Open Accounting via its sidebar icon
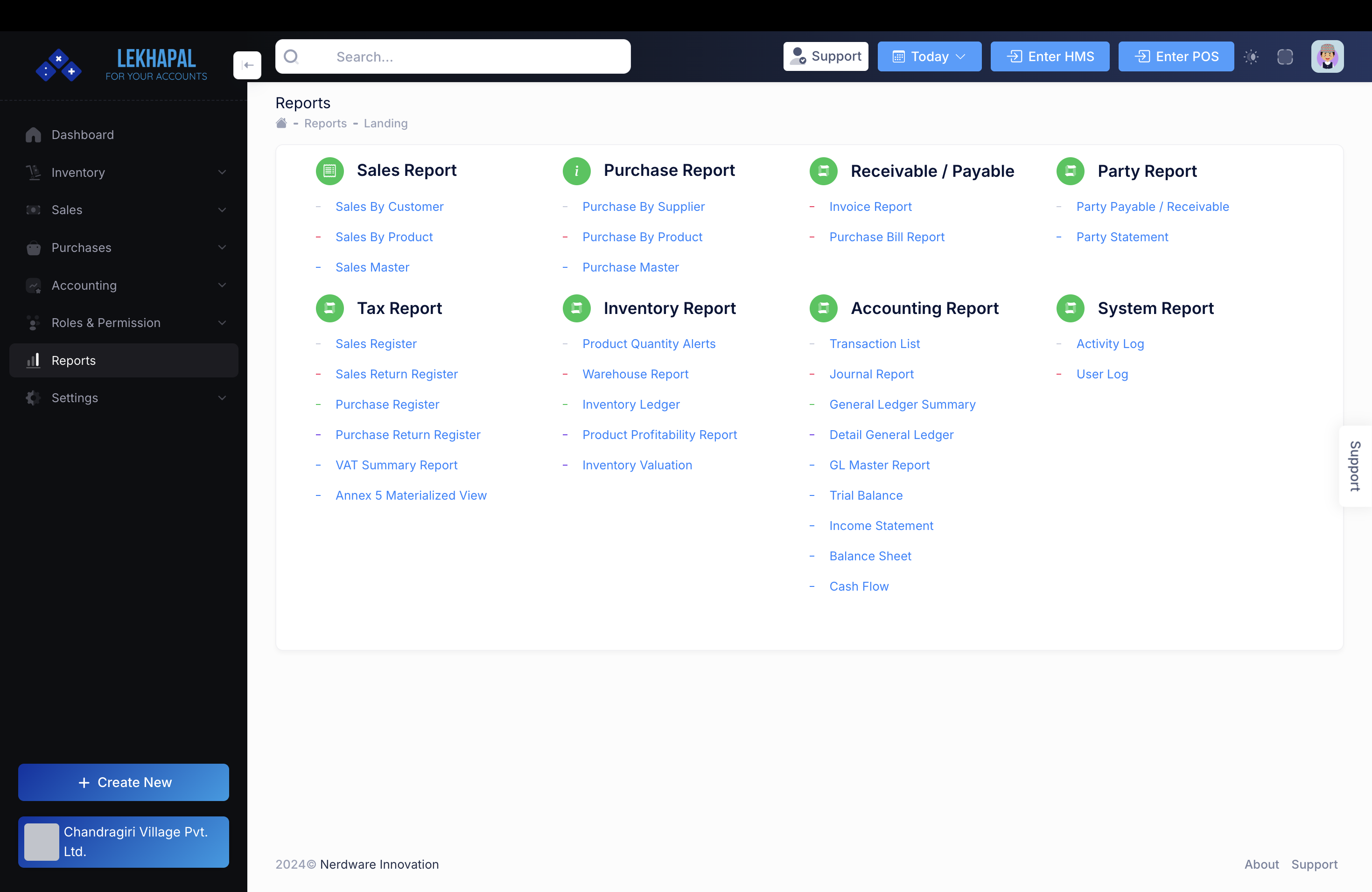The width and height of the screenshot is (1372, 892). click(x=33, y=285)
